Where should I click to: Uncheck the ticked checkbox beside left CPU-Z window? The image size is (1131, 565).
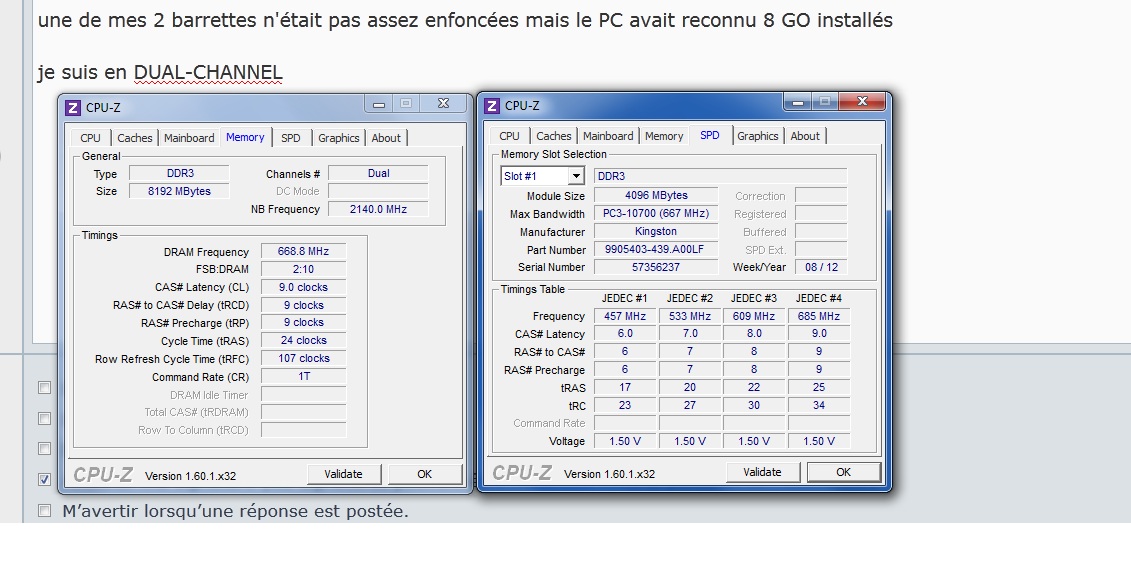[x=44, y=479]
